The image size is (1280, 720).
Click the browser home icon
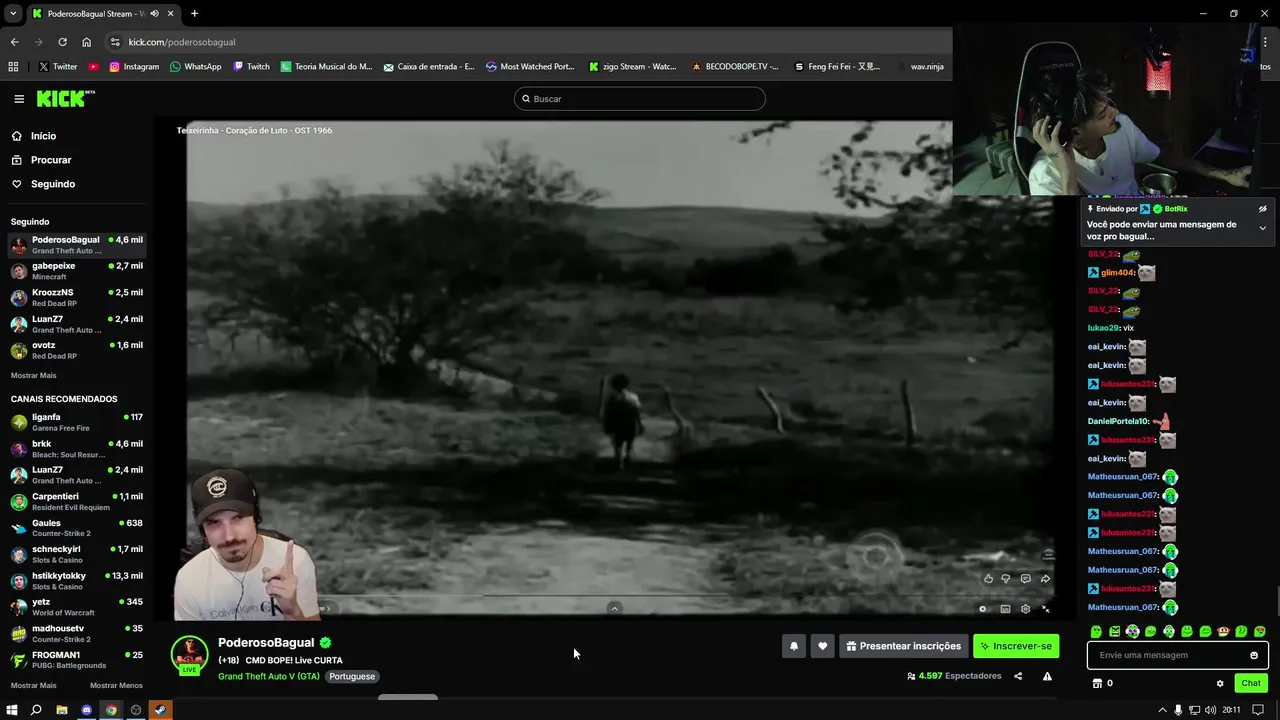point(86,42)
